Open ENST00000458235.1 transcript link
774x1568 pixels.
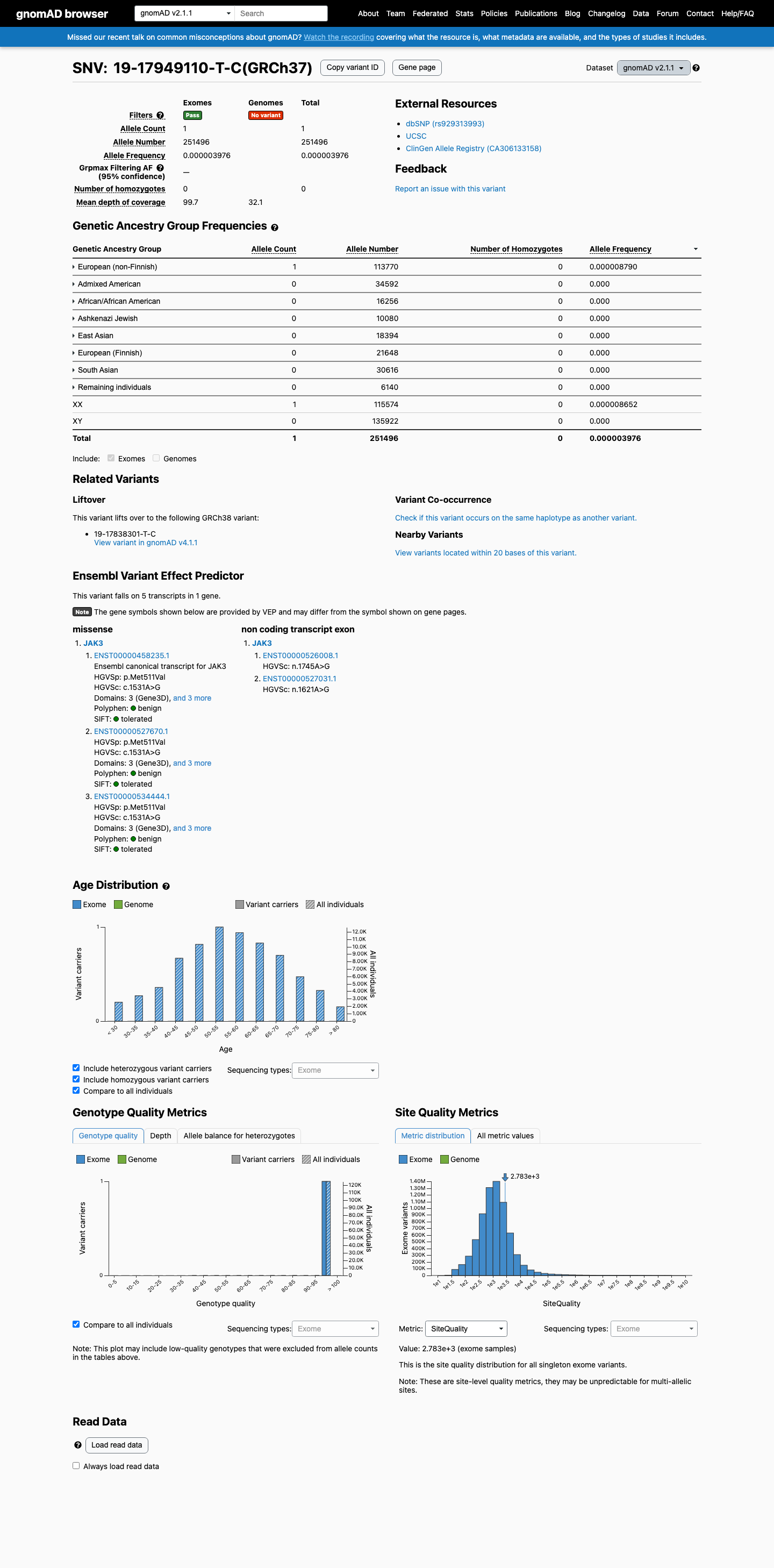[x=132, y=655]
